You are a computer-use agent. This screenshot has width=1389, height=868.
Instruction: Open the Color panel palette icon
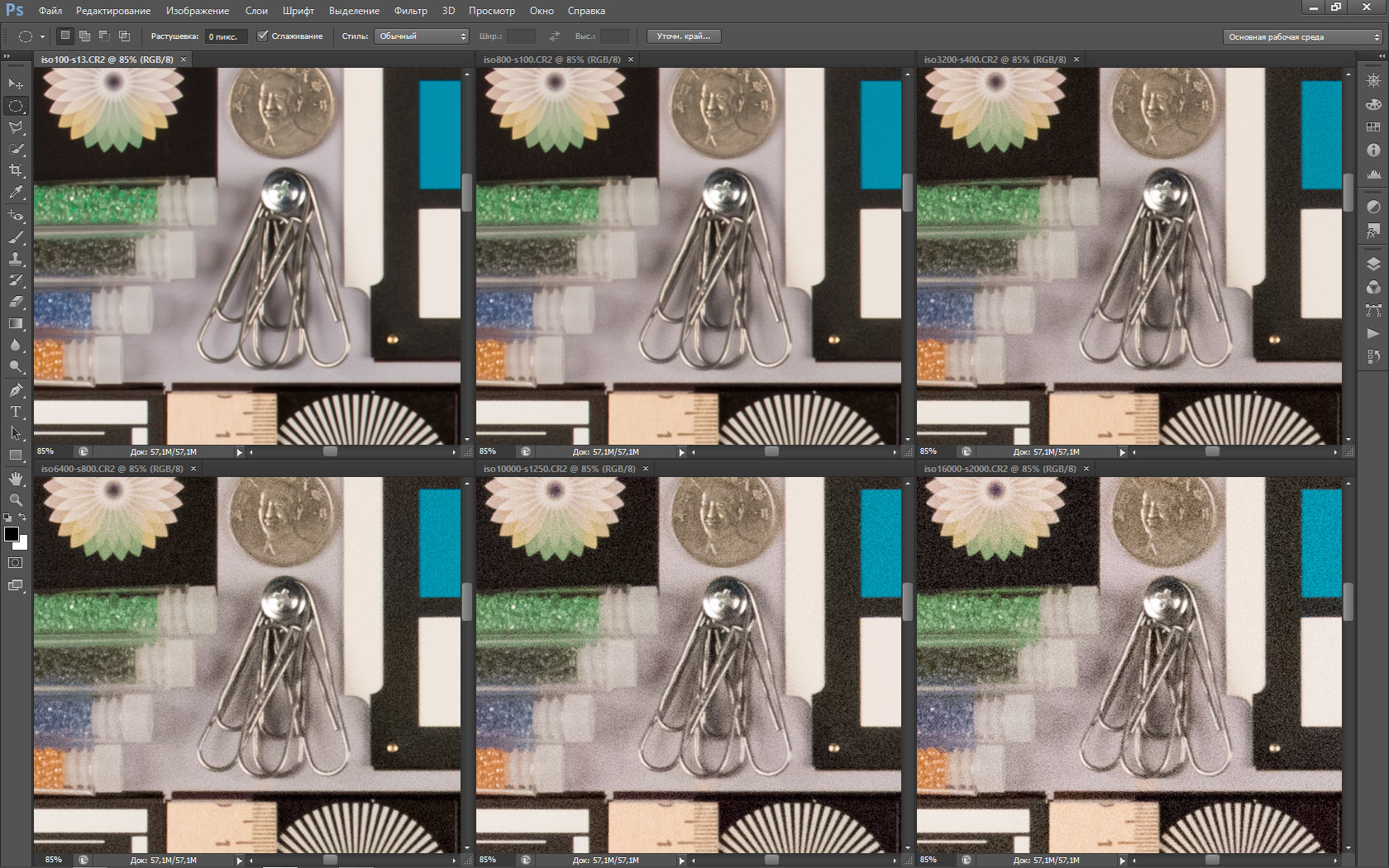(1373, 104)
